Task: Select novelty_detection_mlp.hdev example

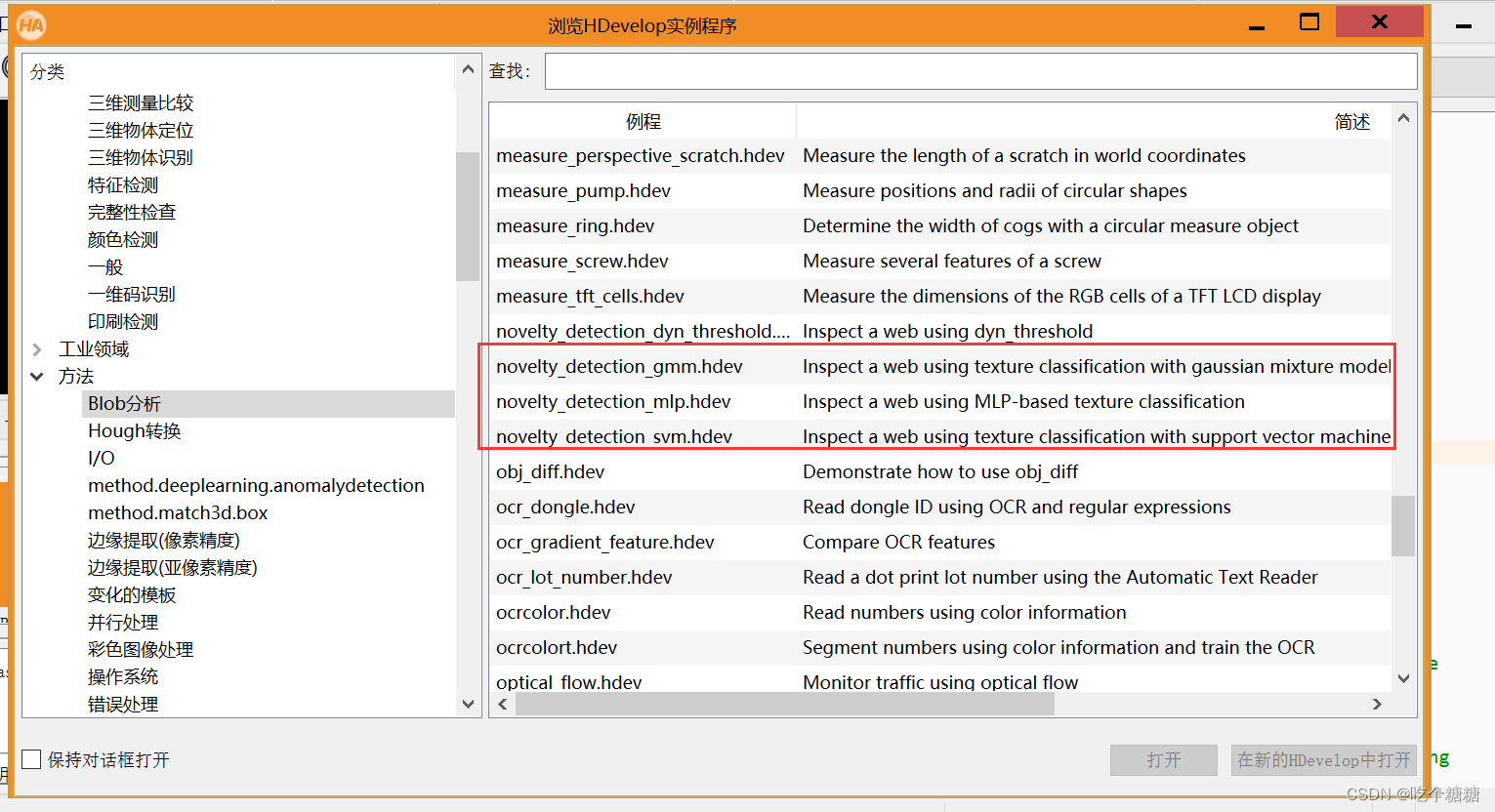Action: pyautogui.click(x=613, y=402)
